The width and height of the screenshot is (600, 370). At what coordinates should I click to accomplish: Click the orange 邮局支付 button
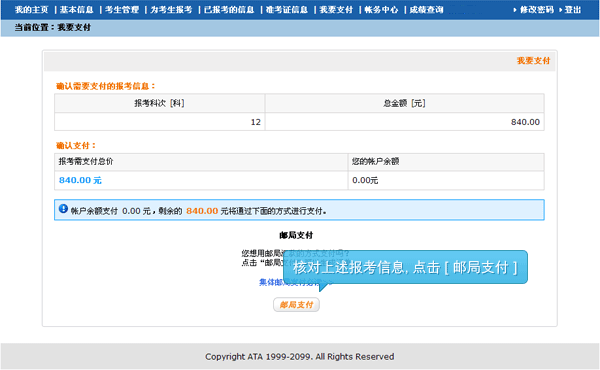point(296,305)
